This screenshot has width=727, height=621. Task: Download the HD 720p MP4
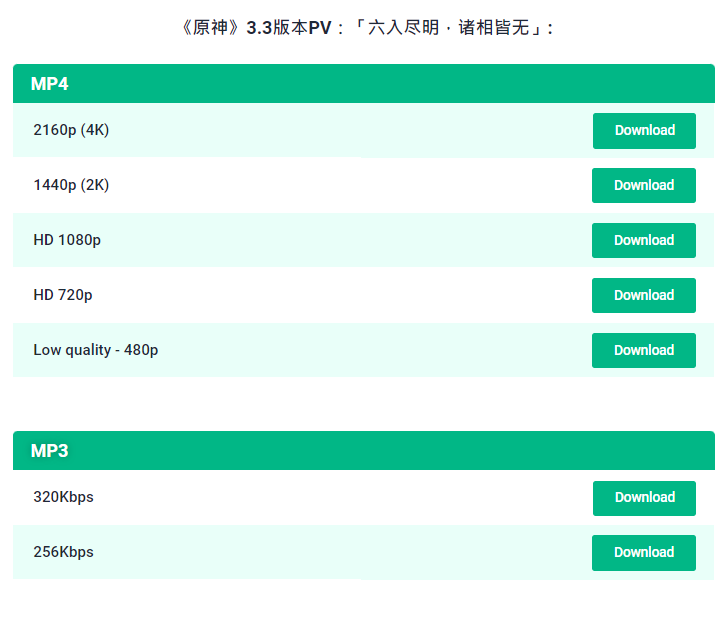coord(644,295)
